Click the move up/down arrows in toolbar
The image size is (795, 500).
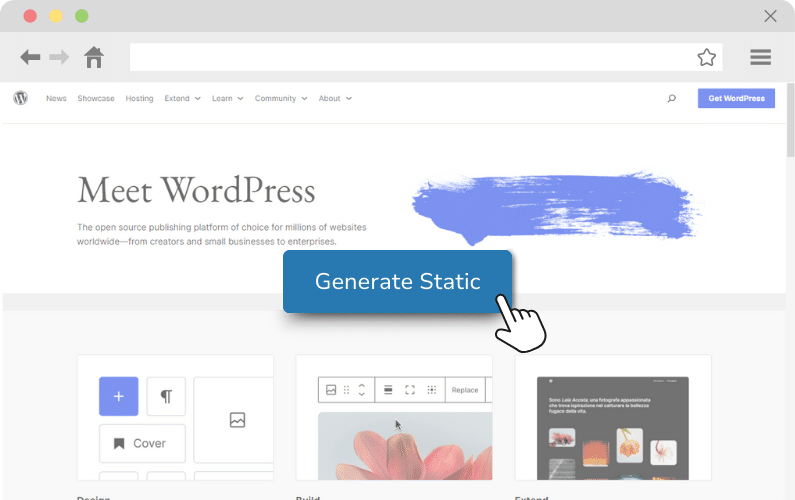tap(362, 389)
